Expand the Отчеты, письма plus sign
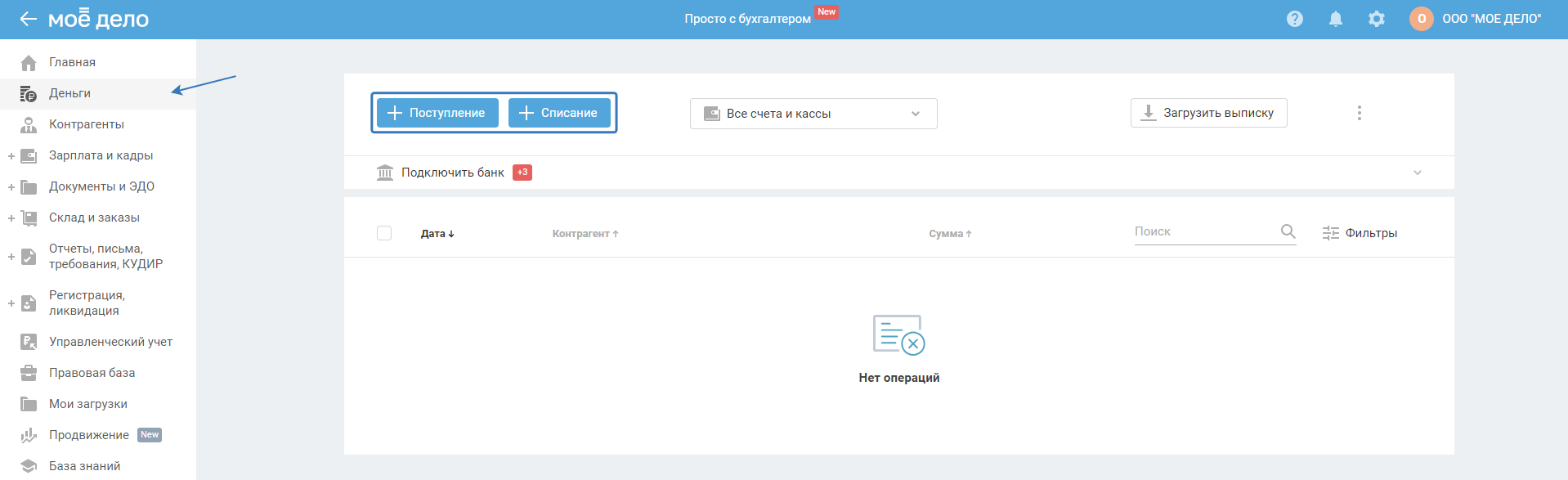Viewport: 1568px width, 480px height. pyautogui.click(x=11, y=257)
